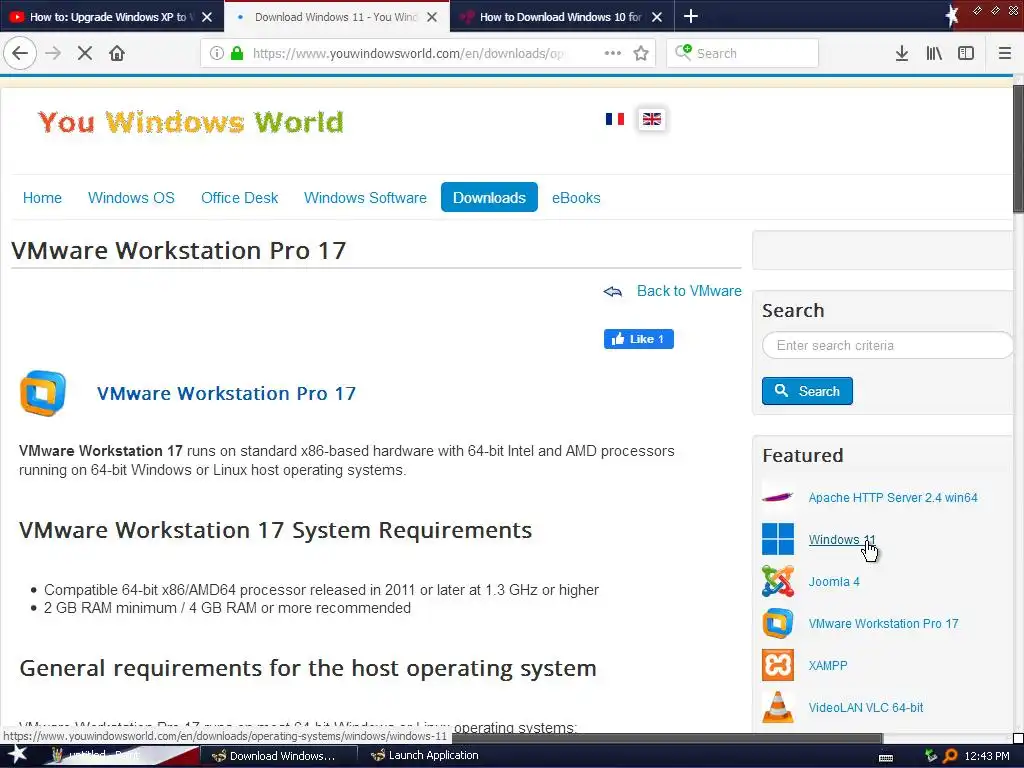This screenshot has height=768, width=1024.
Task: Click the Joomla logo icon
Action: (x=778, y=581)
